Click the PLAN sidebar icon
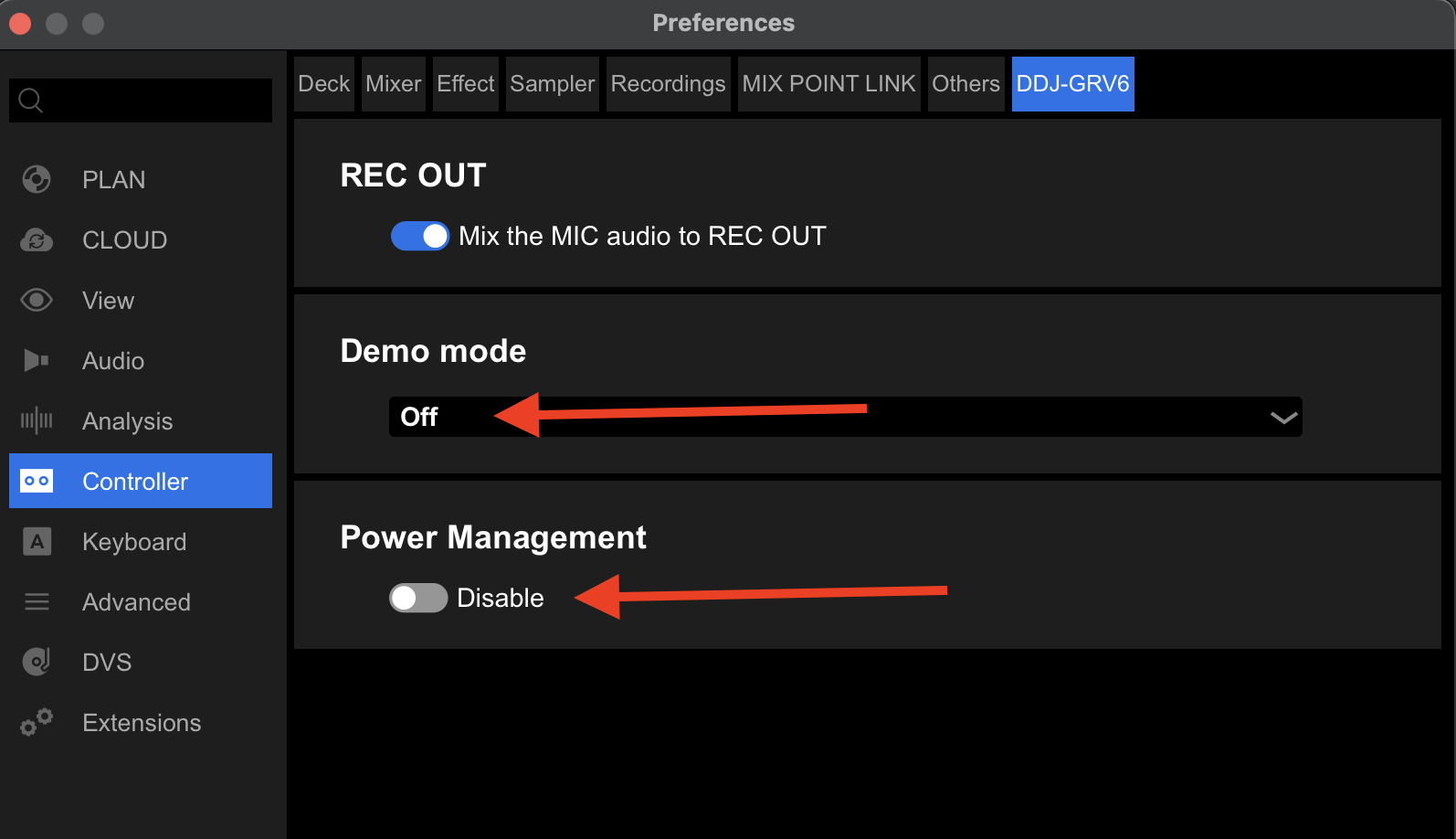Viewport: 1456px width, 839px height. (x=37, y=179)
